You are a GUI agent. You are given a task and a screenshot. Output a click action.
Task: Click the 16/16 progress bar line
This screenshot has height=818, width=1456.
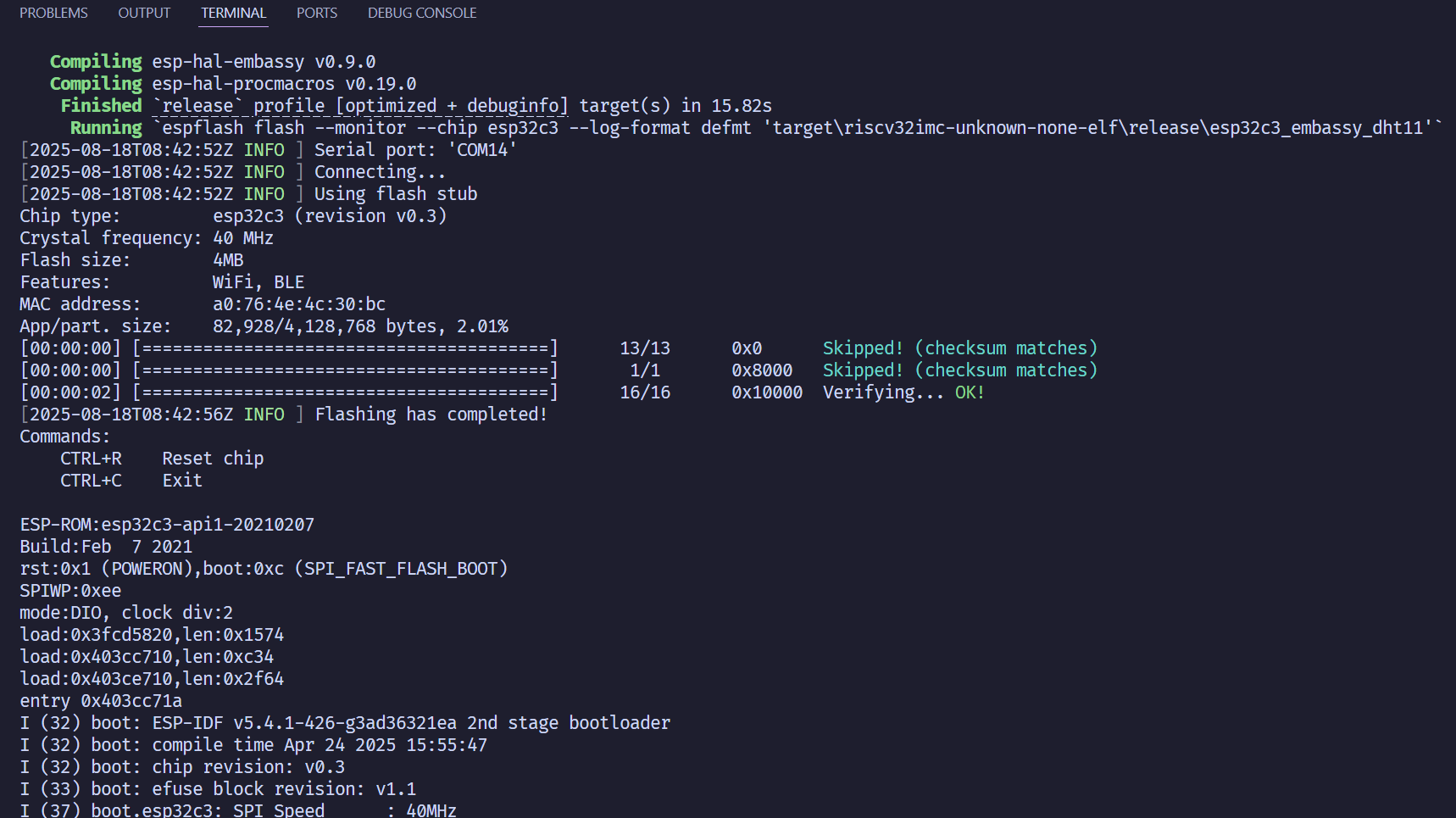coord(345,392)
